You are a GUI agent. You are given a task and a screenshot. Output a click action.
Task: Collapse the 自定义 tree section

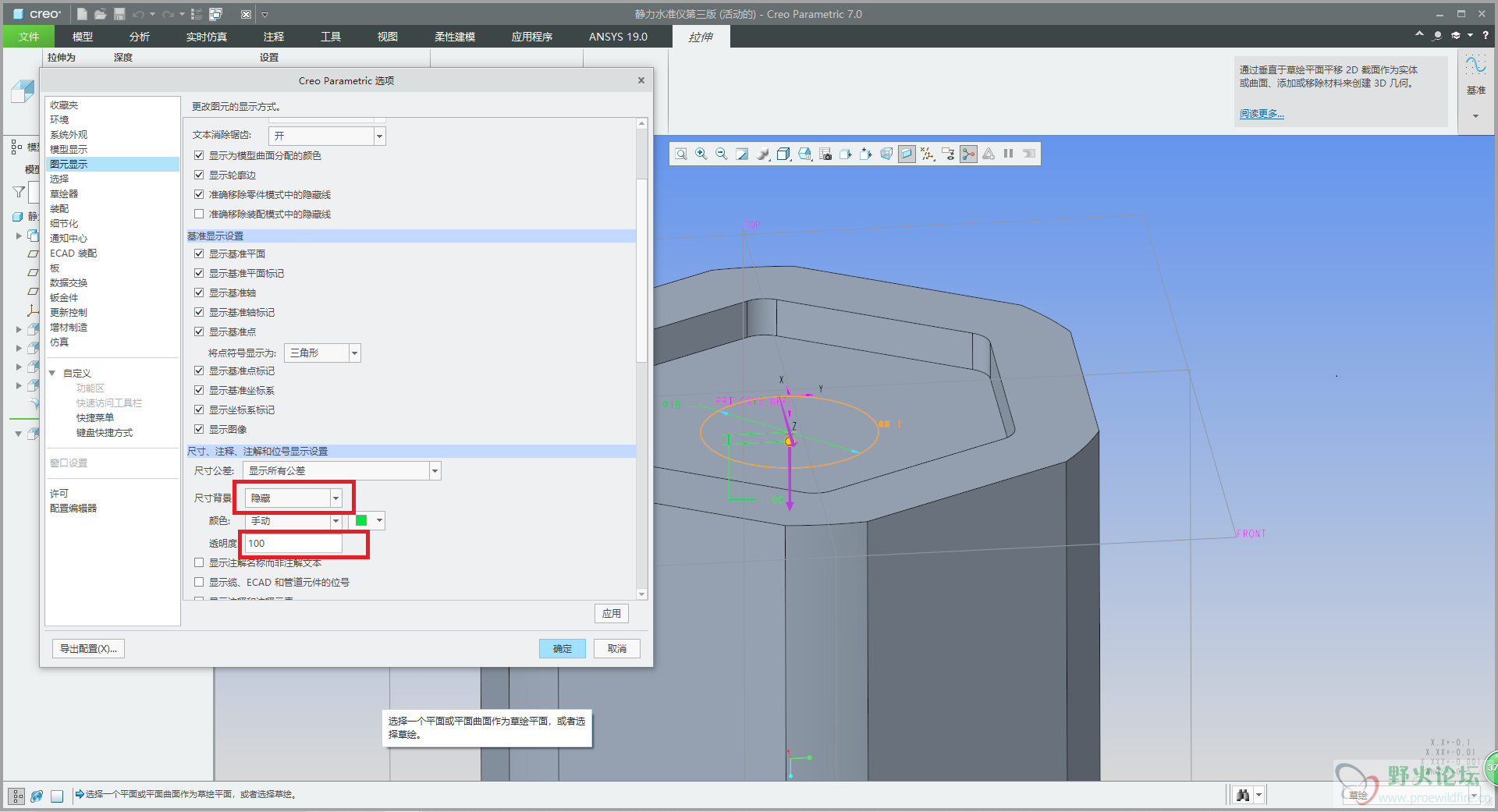click(x=52, y=373)
